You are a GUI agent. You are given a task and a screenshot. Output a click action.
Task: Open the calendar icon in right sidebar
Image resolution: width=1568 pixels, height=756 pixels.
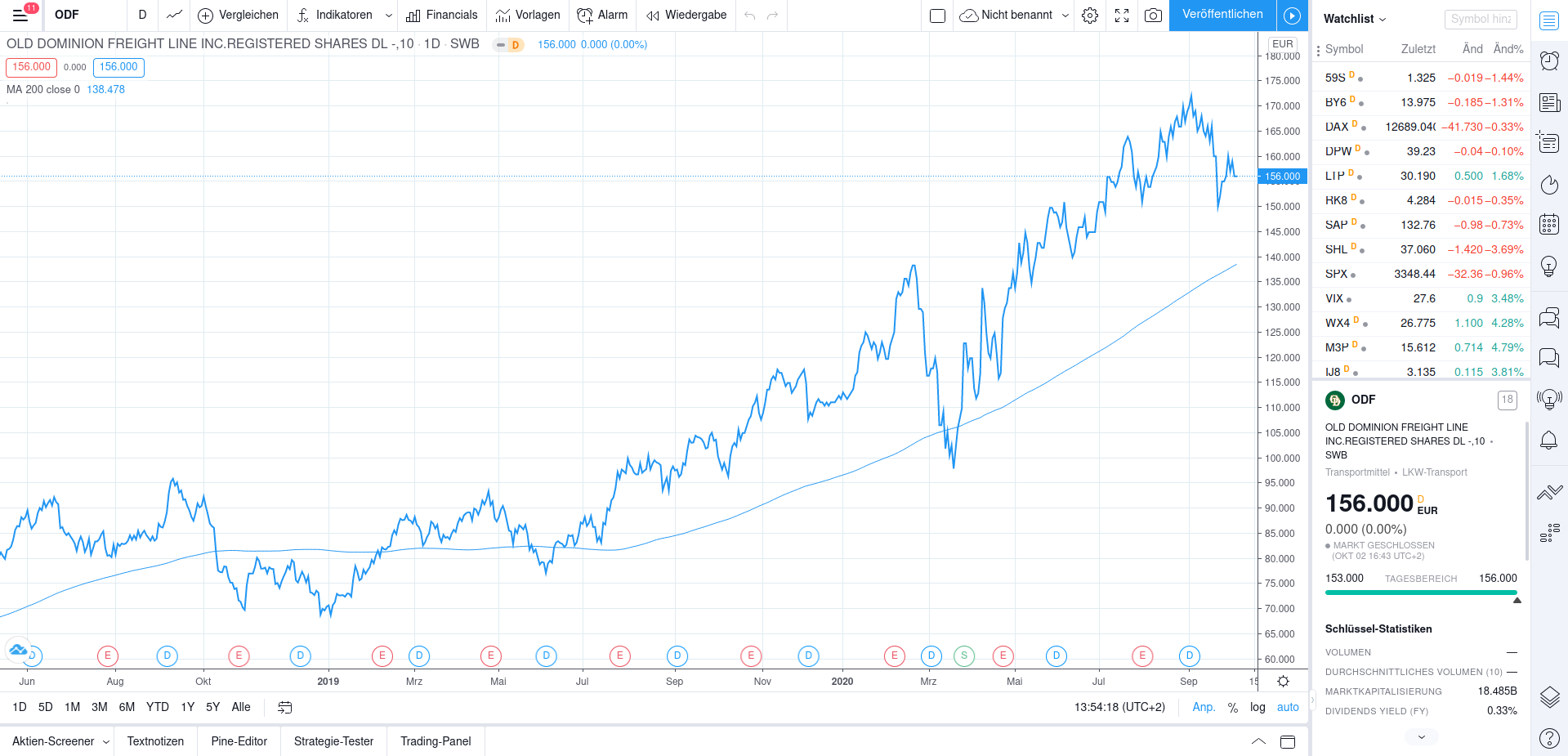click(1549, 225)
